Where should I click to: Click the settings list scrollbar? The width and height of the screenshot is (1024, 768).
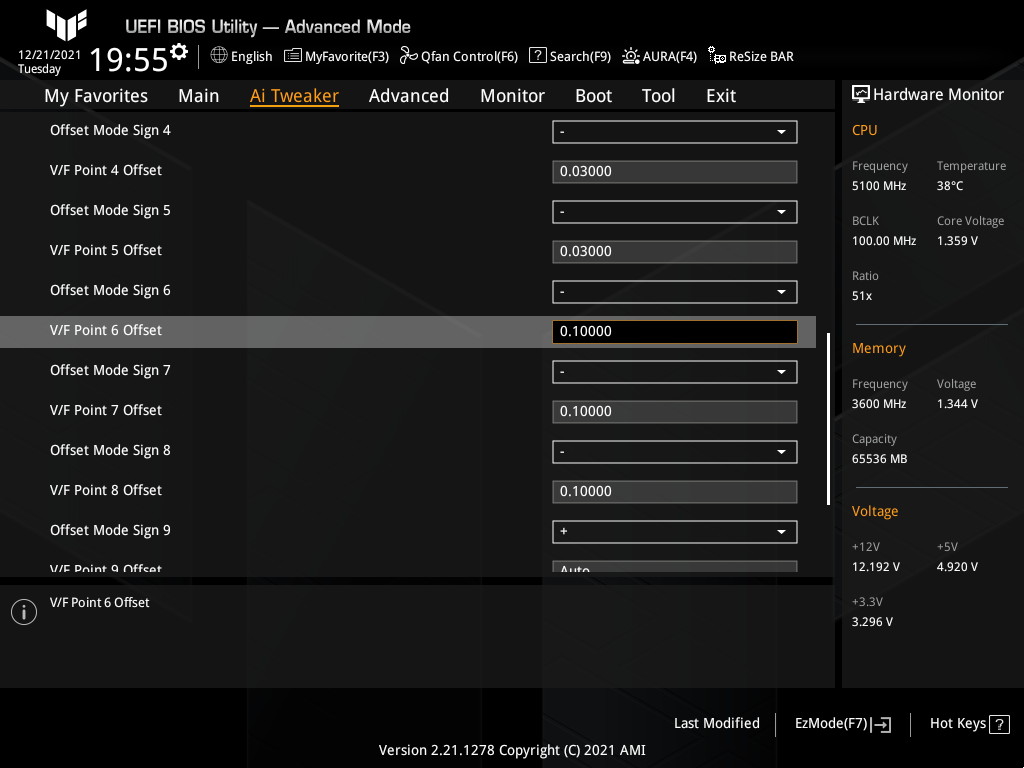click(828, 419)
